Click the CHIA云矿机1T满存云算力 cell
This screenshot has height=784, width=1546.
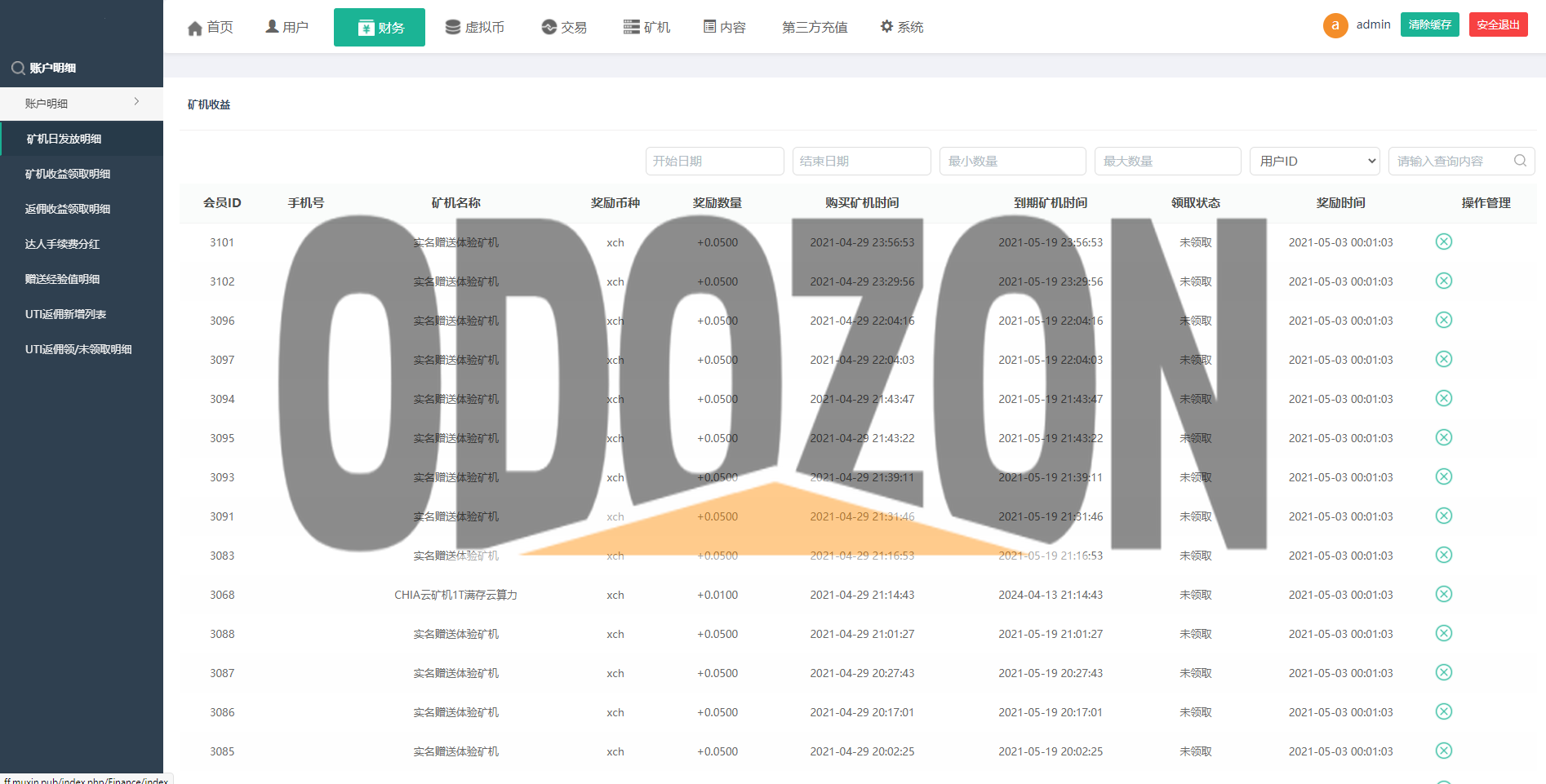(x=455, y=595)
